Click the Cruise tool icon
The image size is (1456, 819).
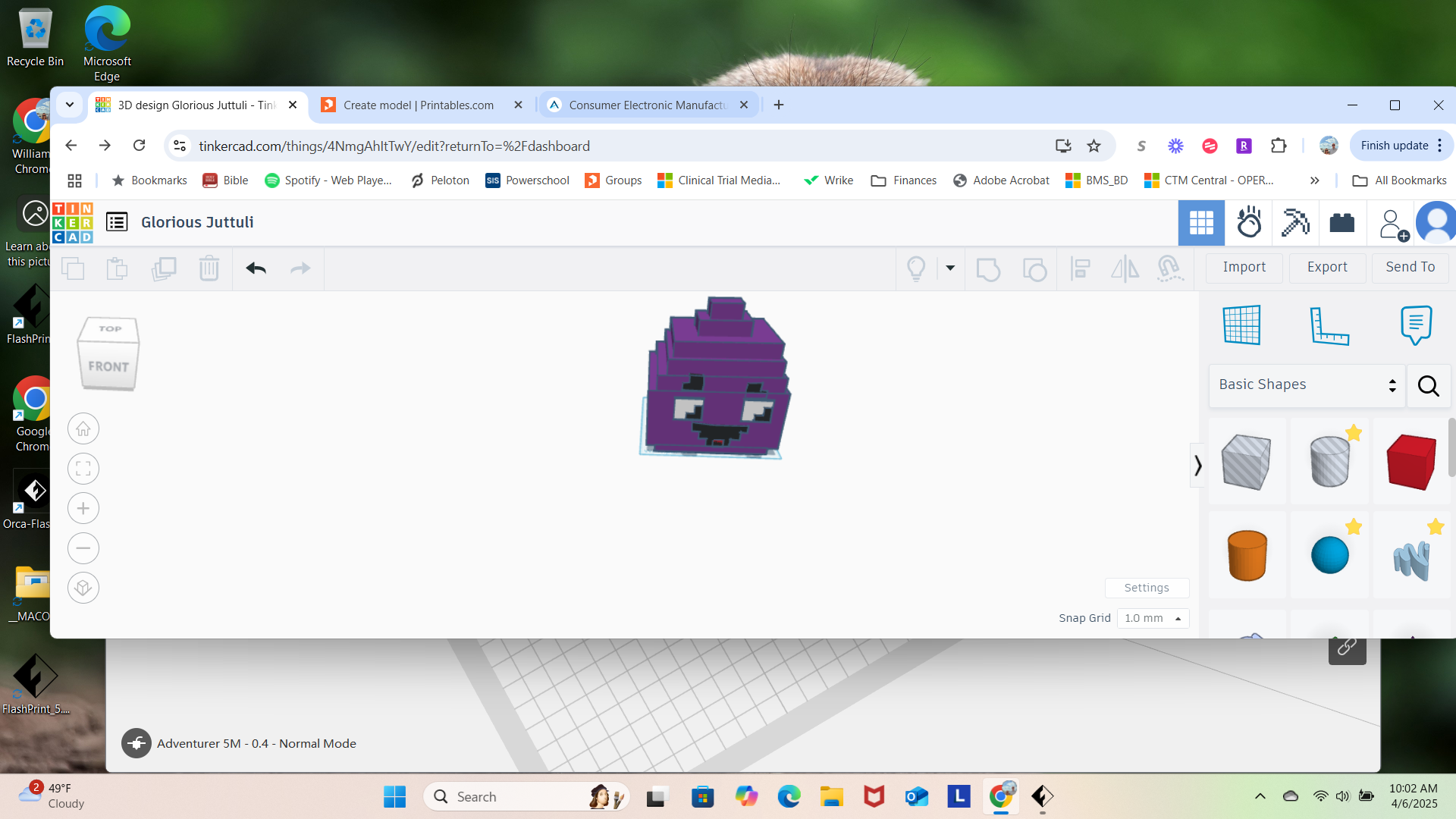pyautogui.click(x=1170, y=268)
